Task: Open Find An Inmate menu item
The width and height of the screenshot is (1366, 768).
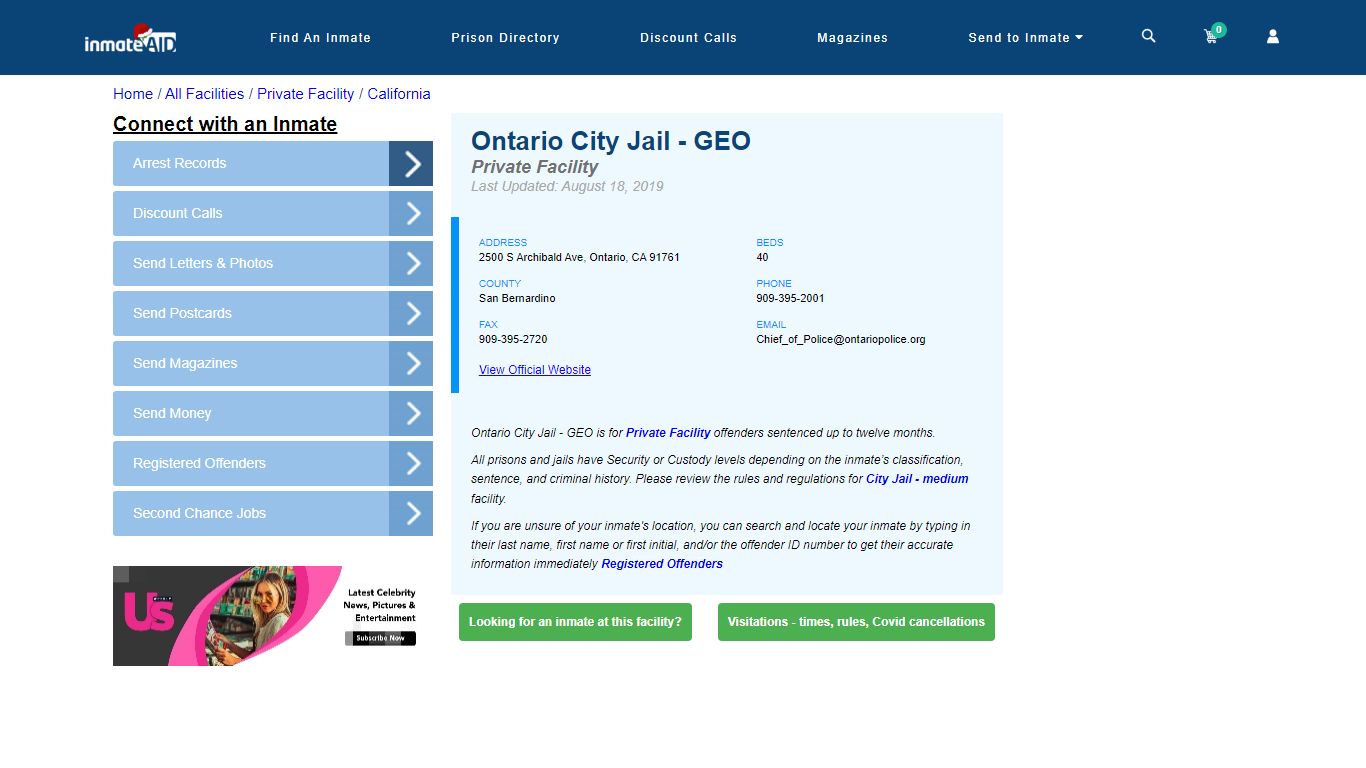Action: (x=320, y=38)
